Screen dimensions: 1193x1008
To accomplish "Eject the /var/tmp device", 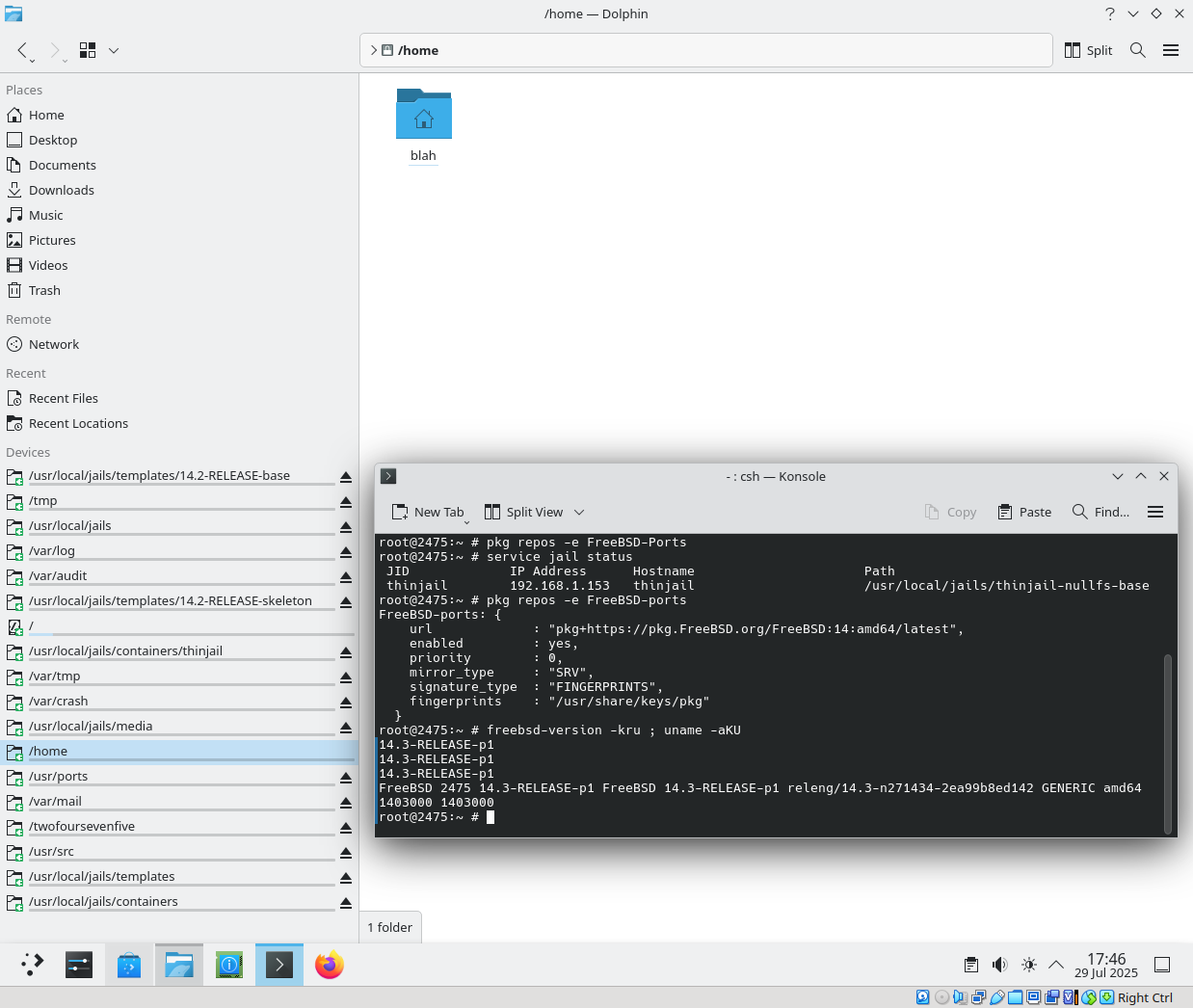I will click(x=346, y=677).
